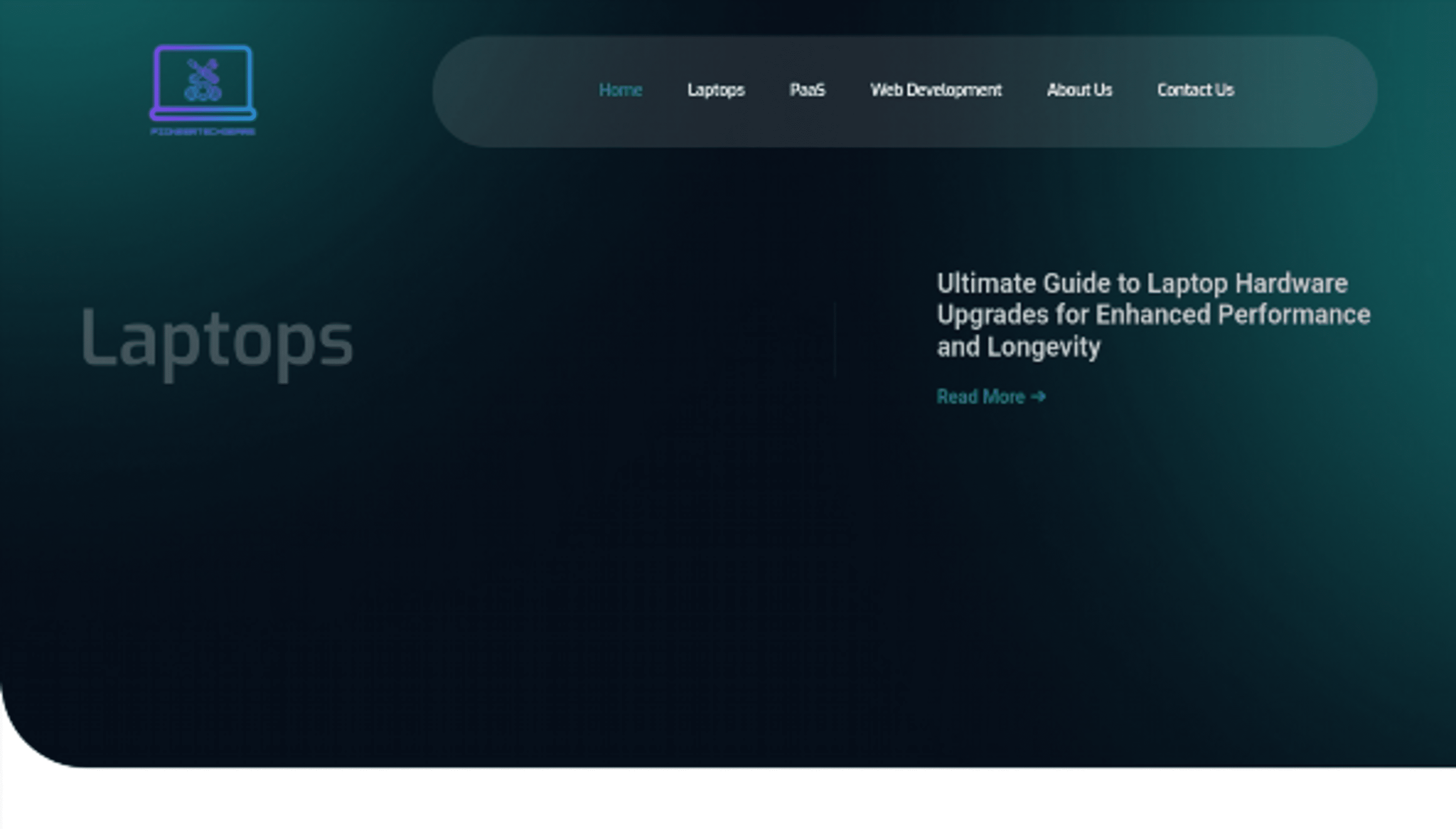Viewport: 1456px width, 829px height.
Task: Click empty space in rounded navigation pill
Action: point(512,91)
